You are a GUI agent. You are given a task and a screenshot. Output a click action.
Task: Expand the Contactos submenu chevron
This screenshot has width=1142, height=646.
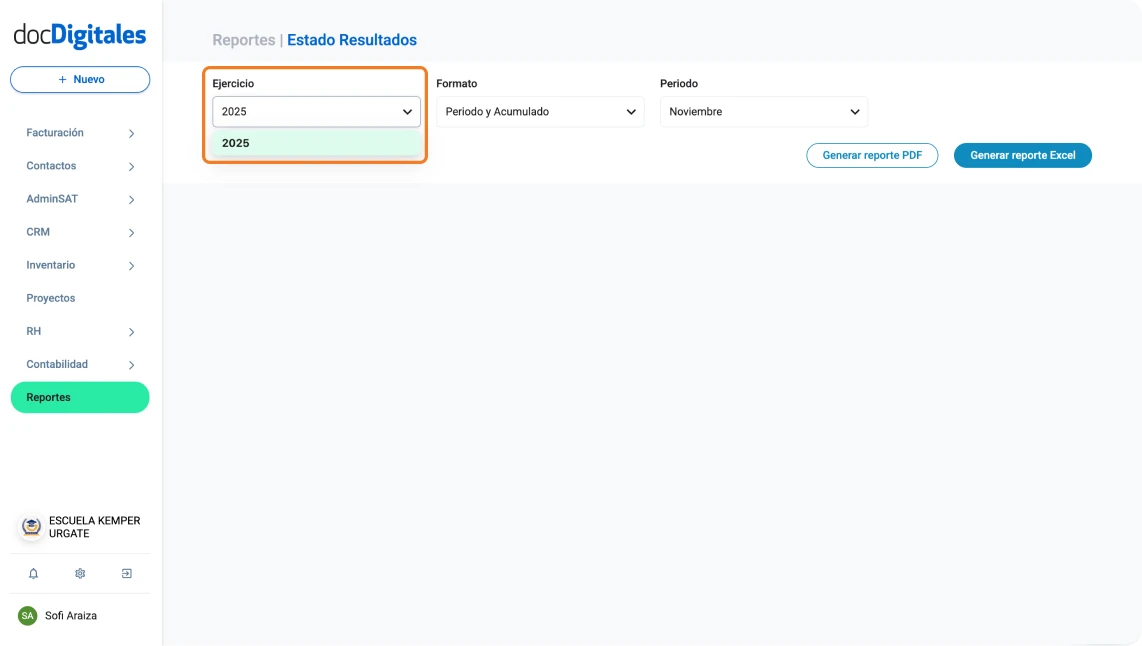tap(131, 167)
